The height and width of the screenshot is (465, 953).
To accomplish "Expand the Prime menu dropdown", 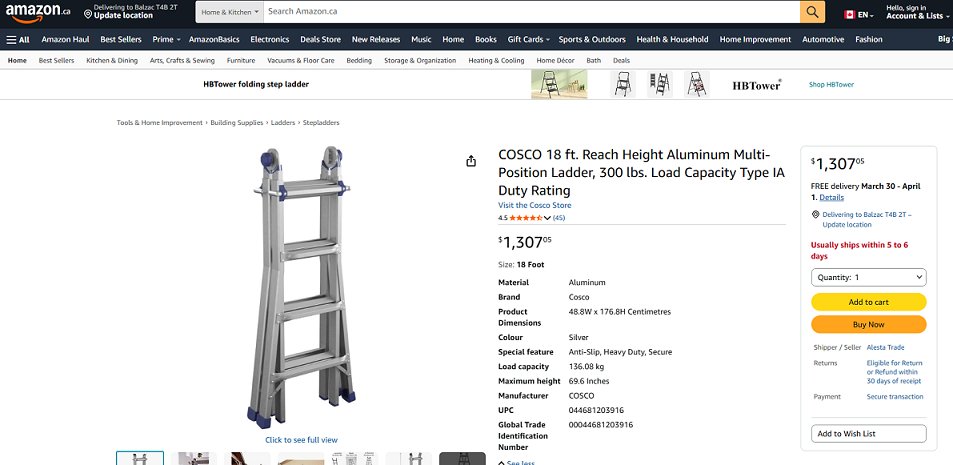I will (x=166, y=40).
